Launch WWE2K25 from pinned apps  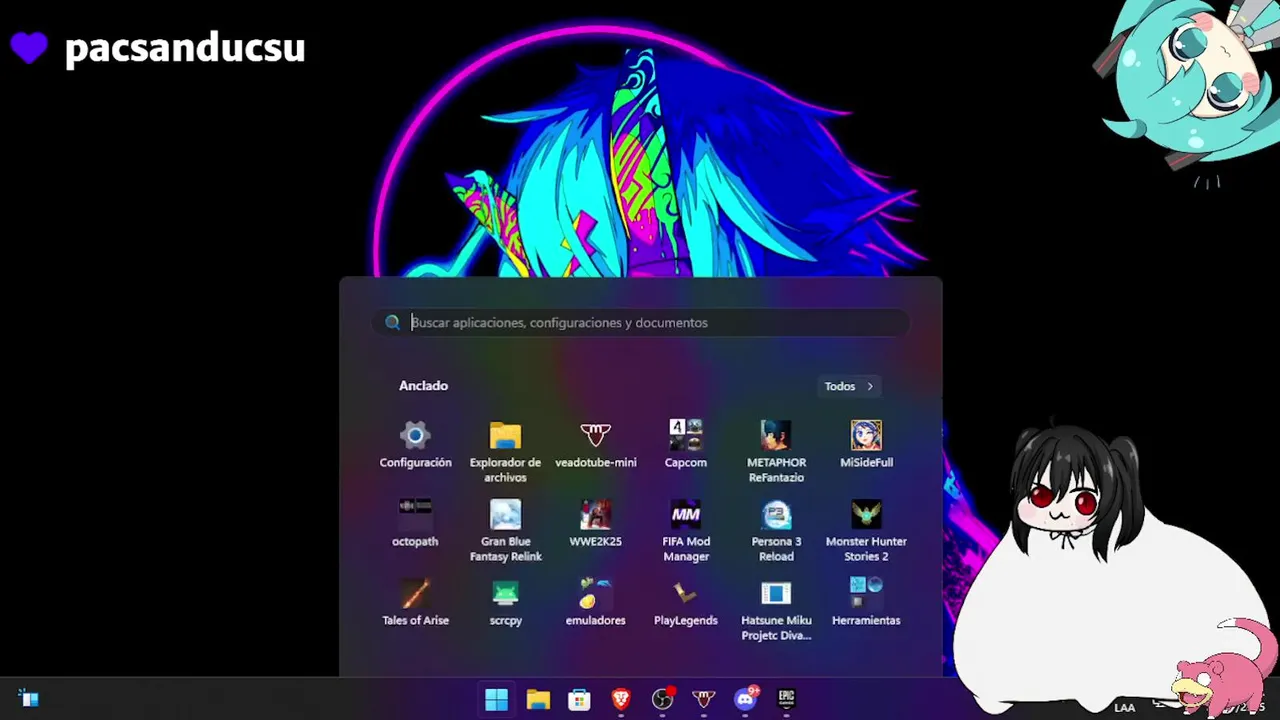click(595, 524)
